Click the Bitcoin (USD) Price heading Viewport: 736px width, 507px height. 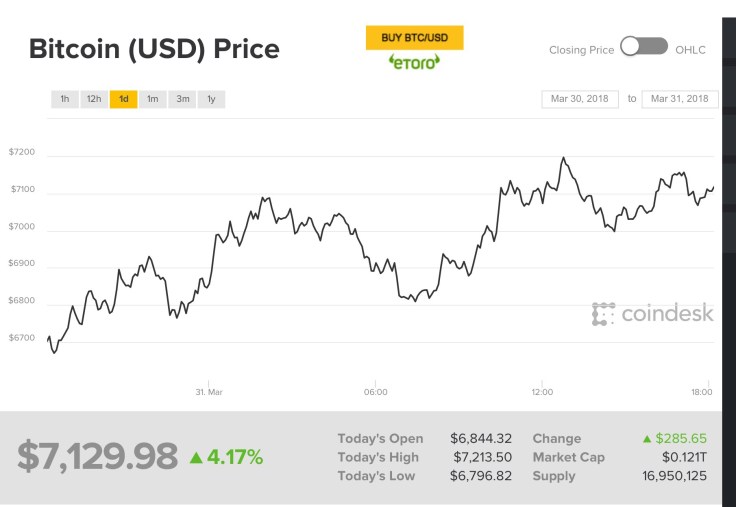(x=154, y=49)
